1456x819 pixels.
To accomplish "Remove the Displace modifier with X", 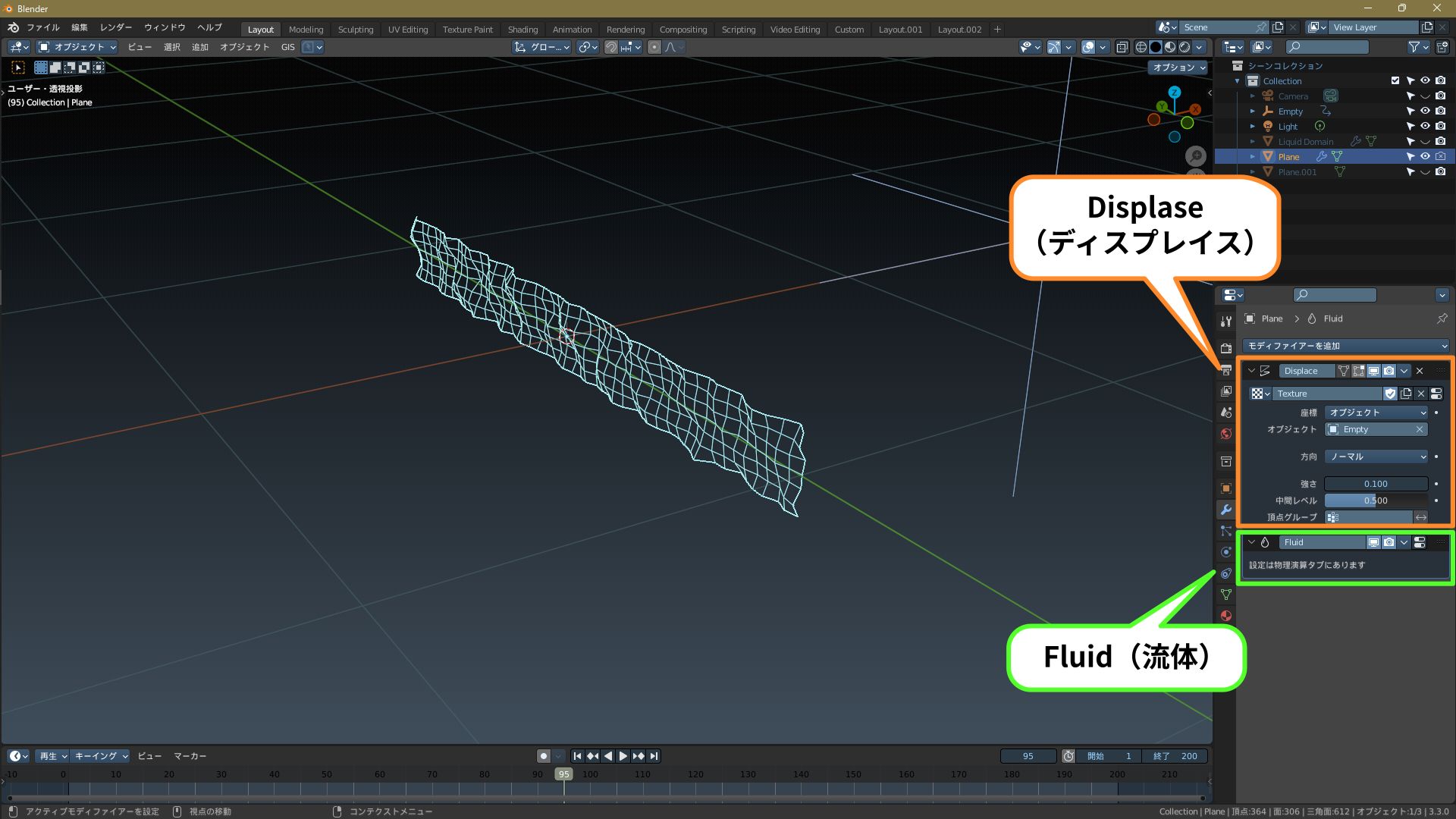I will (x=1420, y=371).
